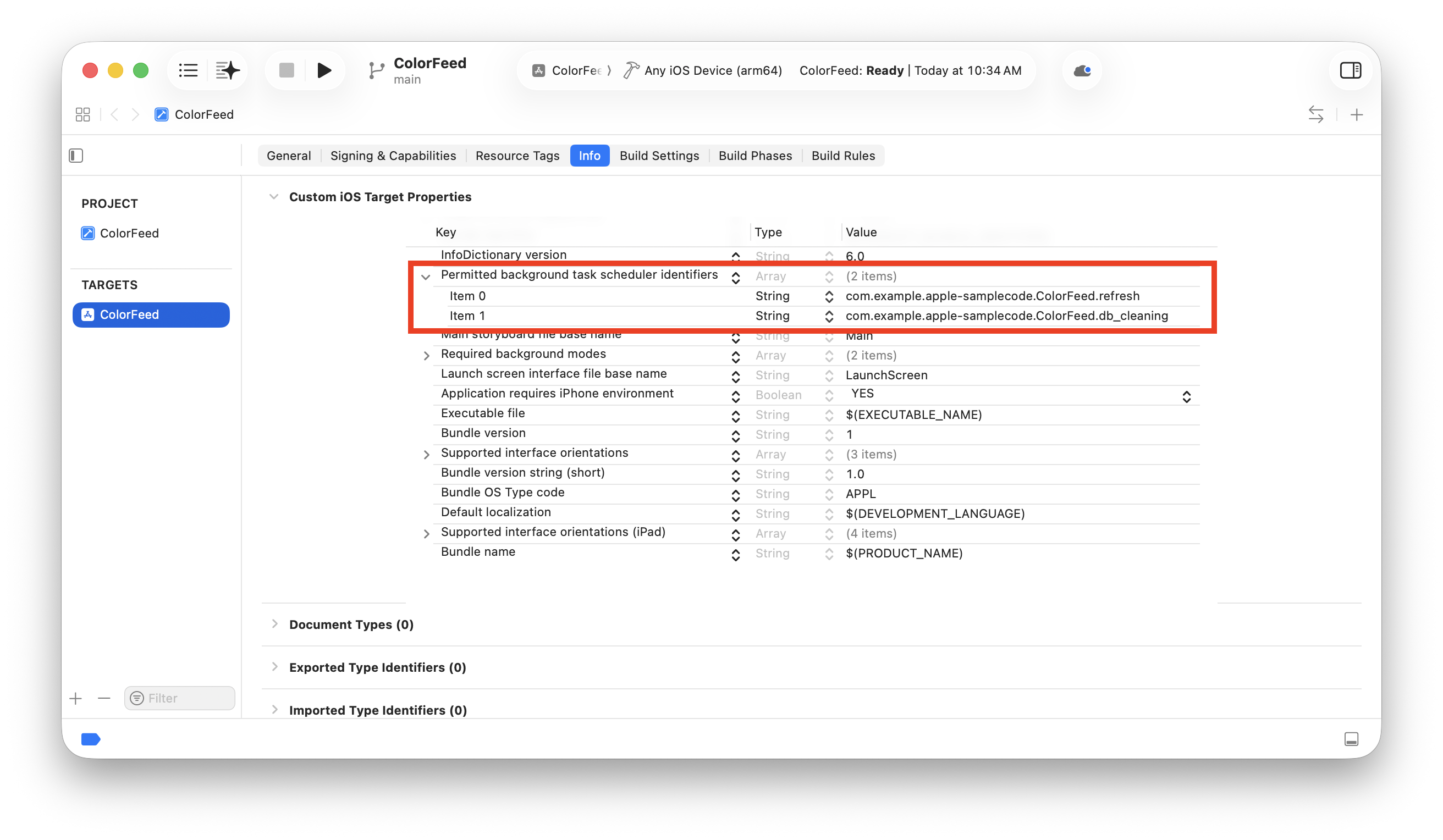Screen dimensions: 1443x840
Task: Click the Stop button in toolbar
Action: pyautogui.click(x=287, y=70)
